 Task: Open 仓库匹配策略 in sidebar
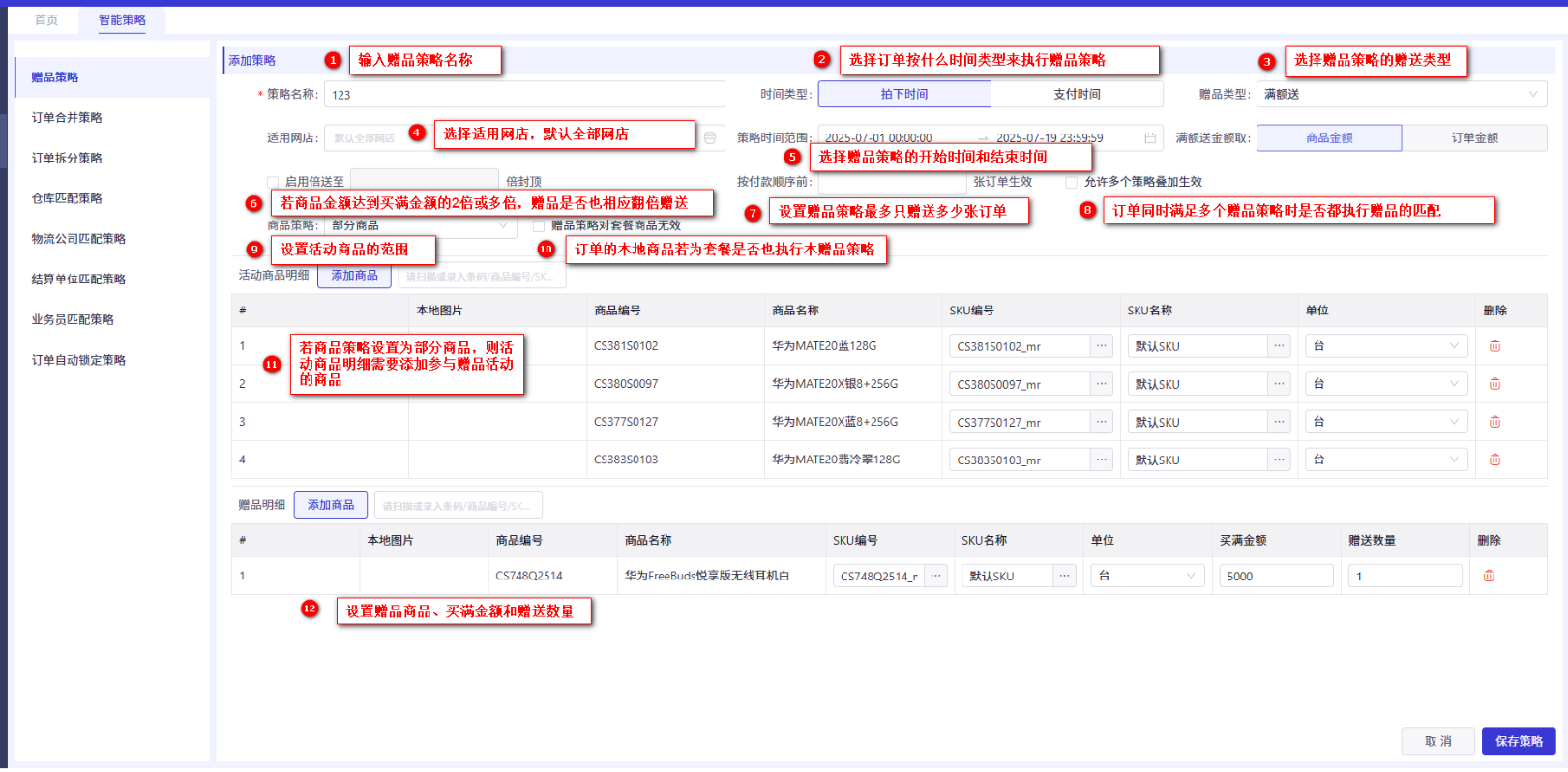(112, 198)
